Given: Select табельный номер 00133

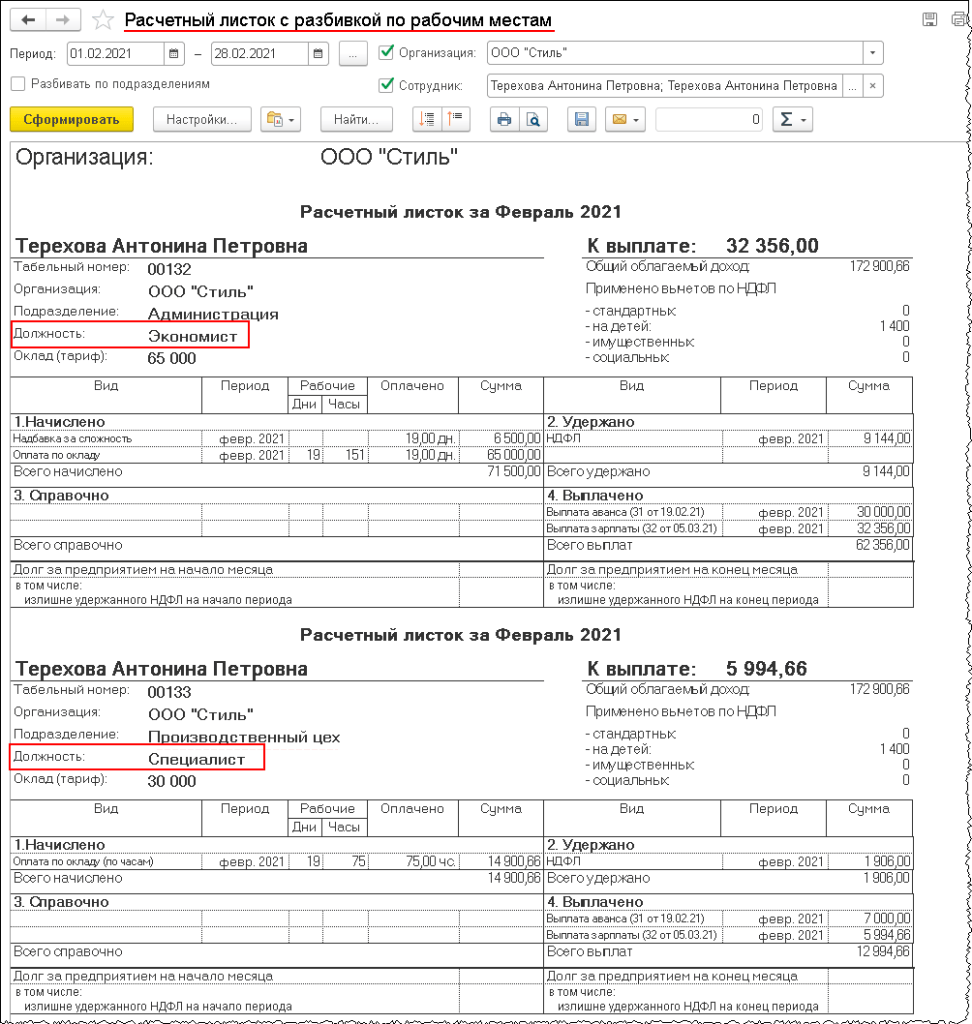Looking at the screenshot, I should coord(169,692).
